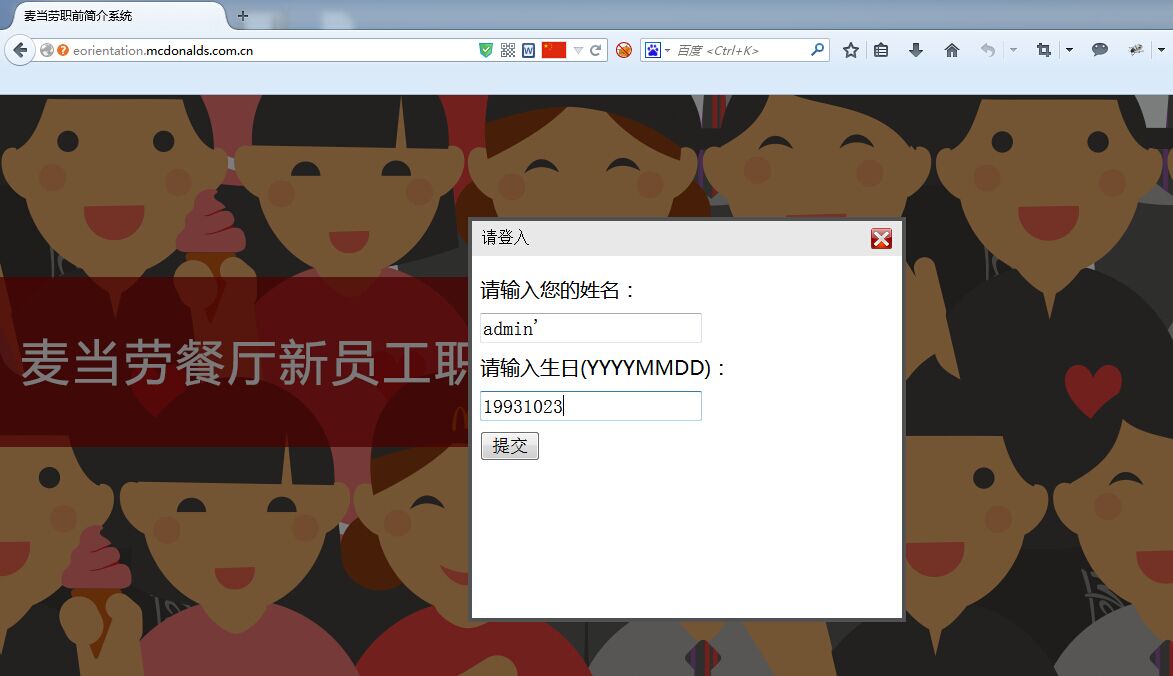Go back with the browser back arrow

(20, 50)
